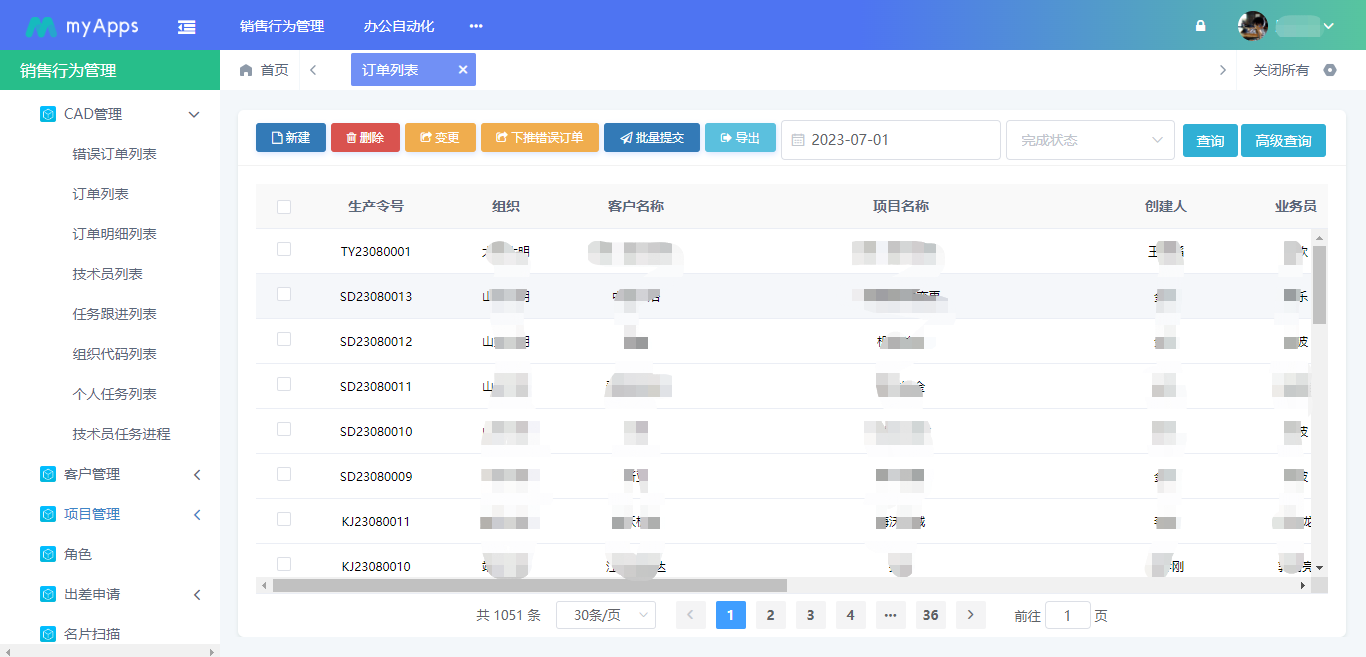1366x657 pixels.
Task: Collapse the CAD管理 menu section
Action: click(194, 113)
